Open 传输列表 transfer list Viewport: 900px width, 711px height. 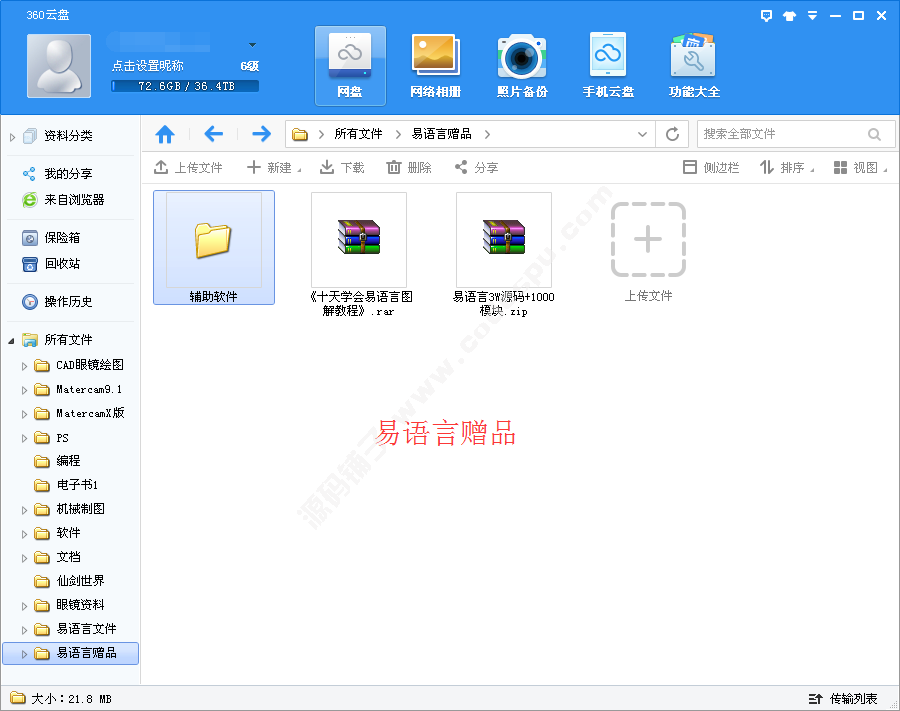point(843,698)
